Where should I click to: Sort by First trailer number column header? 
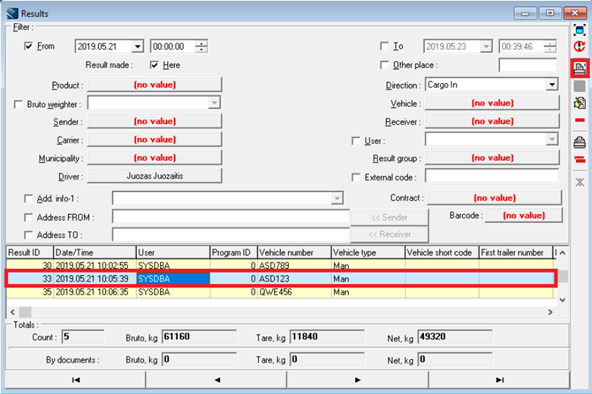[516, 252]
